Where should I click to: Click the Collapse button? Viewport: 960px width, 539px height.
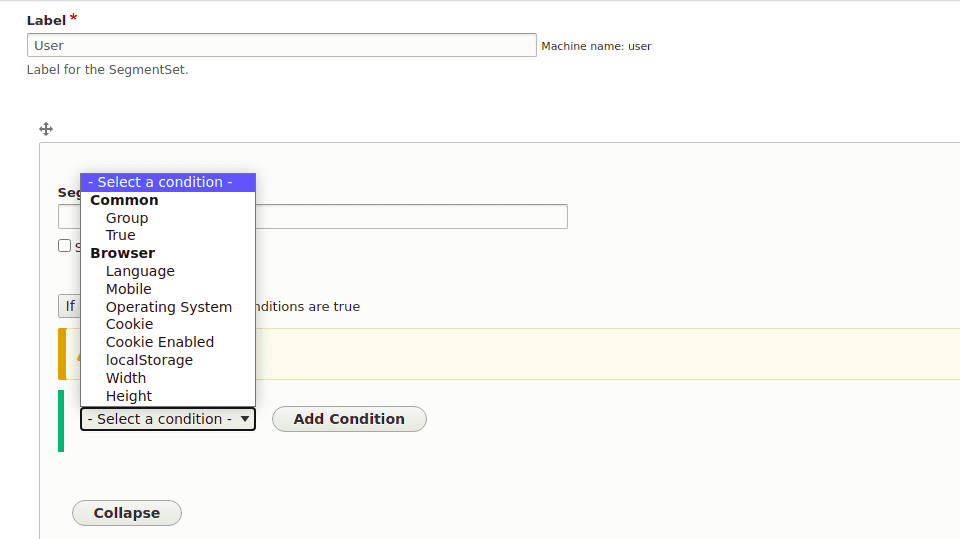pyautogui.click(x=127, y=513)
